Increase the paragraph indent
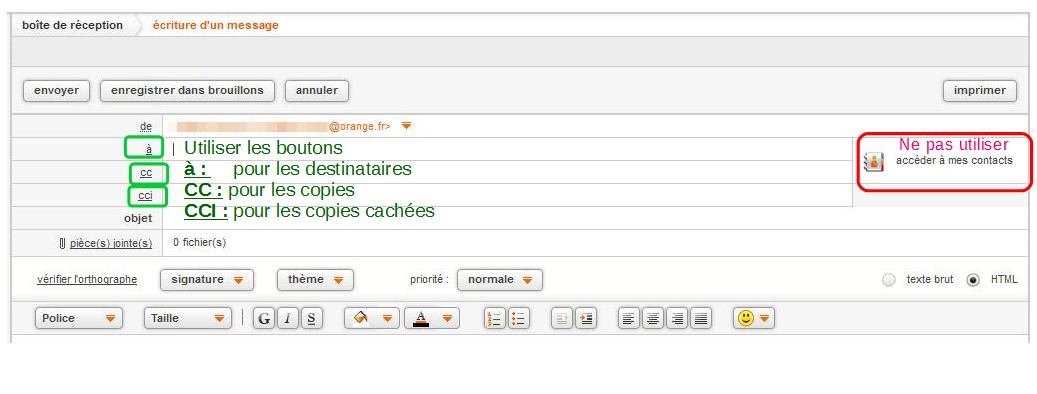This screenshot has width=1037, height=394. [x=586, y=319]
